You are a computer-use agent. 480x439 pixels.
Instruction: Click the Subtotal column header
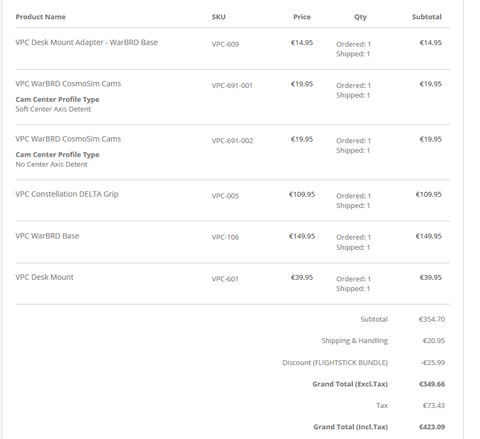(427, 17)
